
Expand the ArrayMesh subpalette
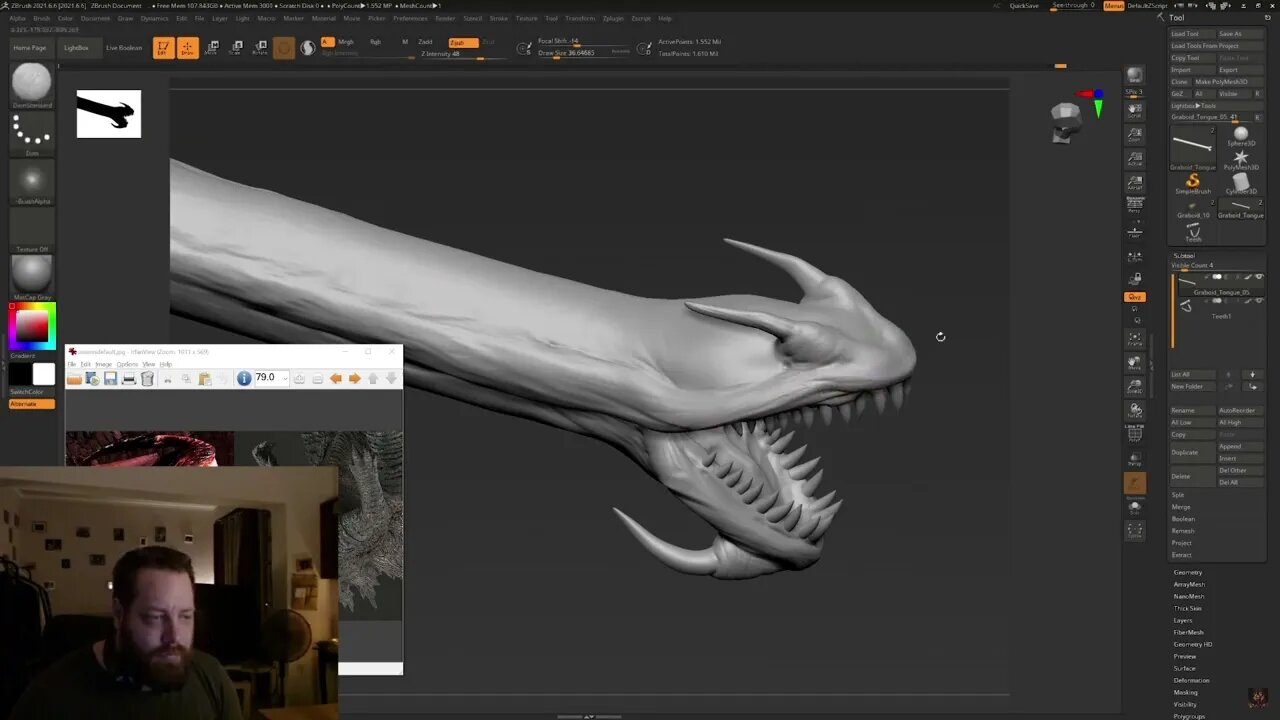(x=1189, y=584)
